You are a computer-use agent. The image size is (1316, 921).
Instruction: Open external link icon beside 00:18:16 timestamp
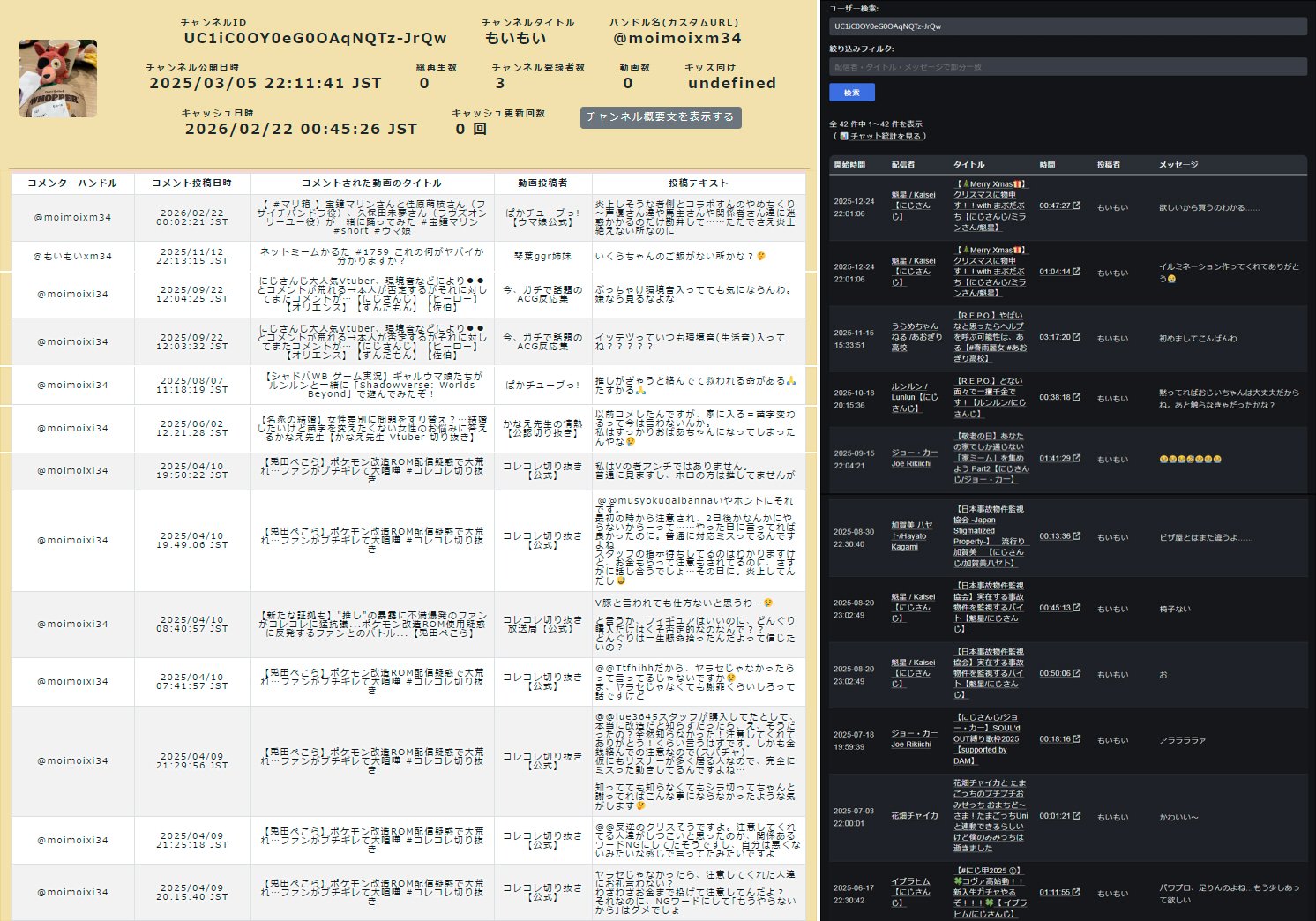[x=1076, y=739]
